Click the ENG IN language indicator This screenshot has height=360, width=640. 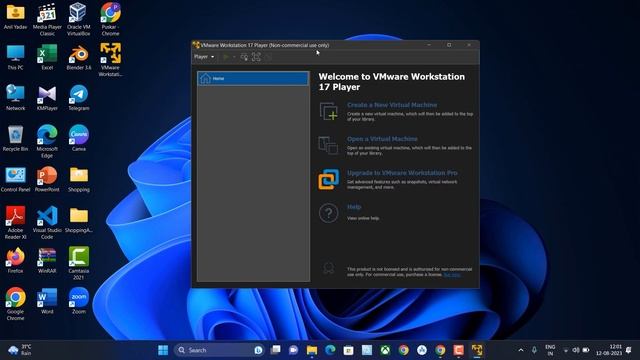click(x=550, y=350)
